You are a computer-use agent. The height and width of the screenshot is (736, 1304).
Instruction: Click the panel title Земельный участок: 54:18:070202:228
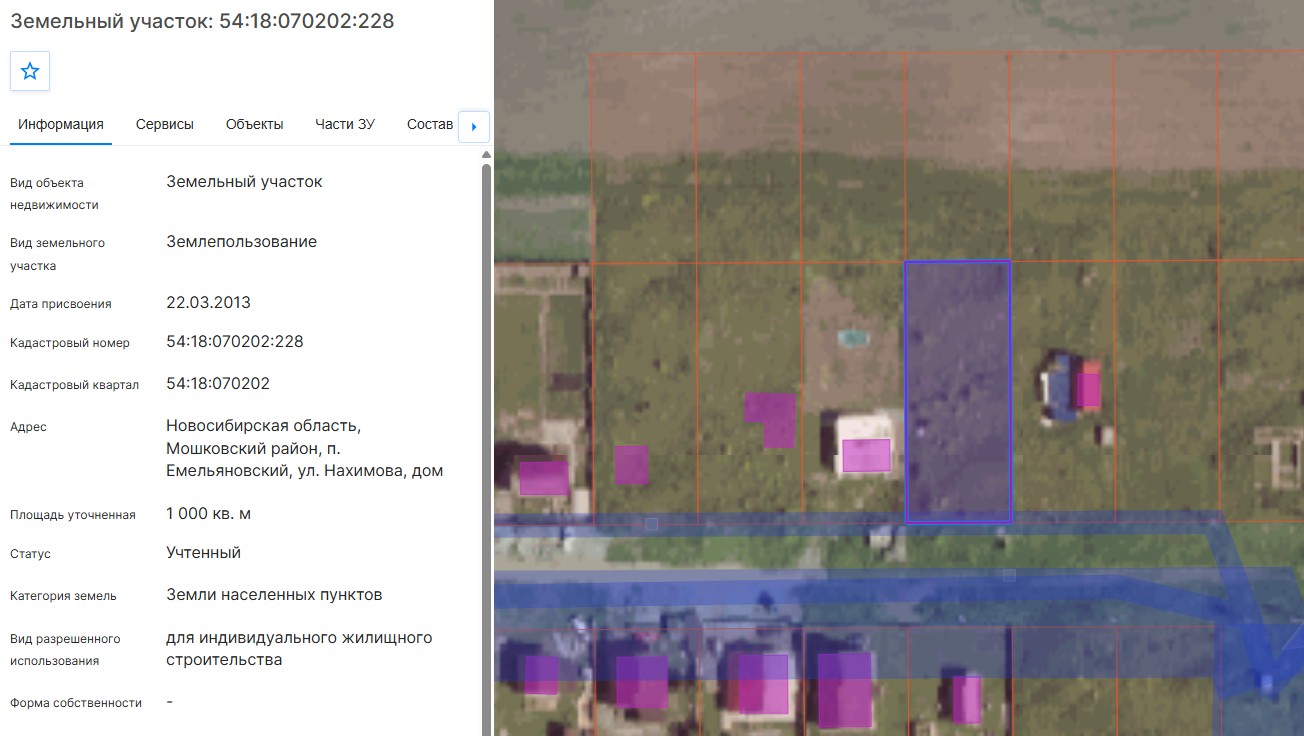[202, 21]
